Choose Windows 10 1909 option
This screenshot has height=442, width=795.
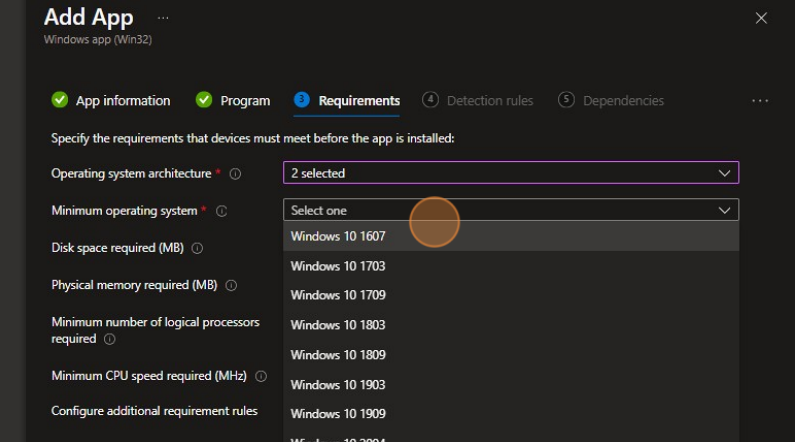point(338,414)
